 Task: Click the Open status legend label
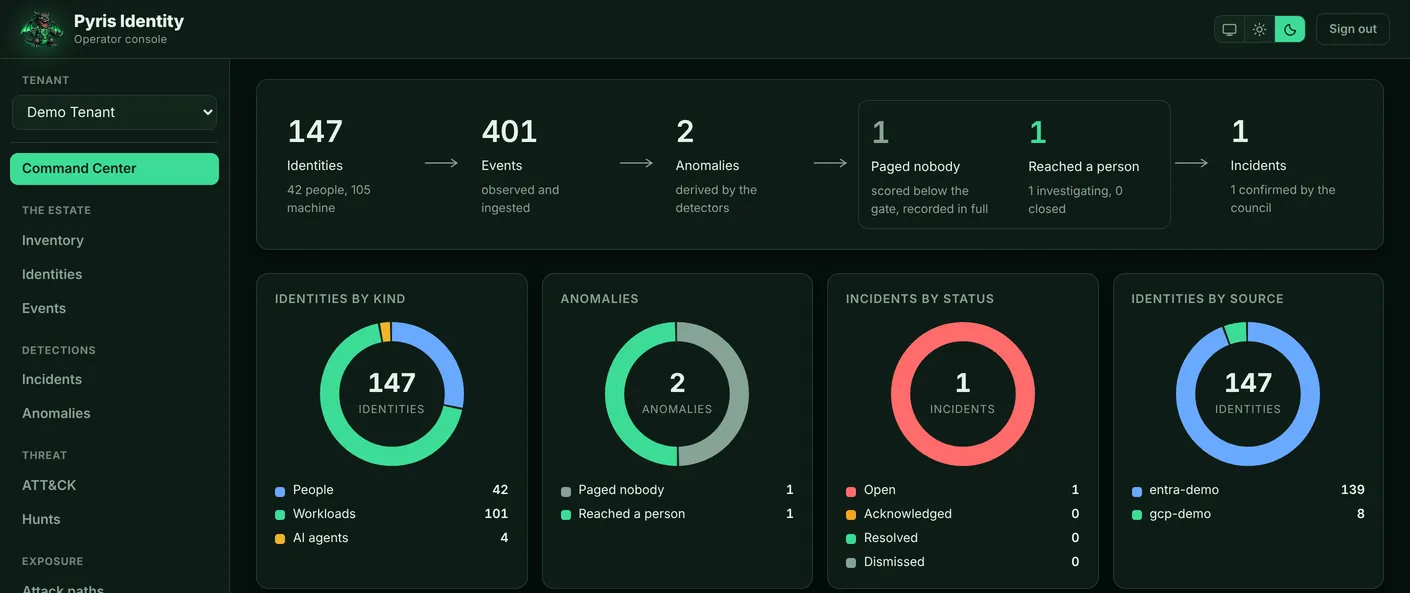880,490
